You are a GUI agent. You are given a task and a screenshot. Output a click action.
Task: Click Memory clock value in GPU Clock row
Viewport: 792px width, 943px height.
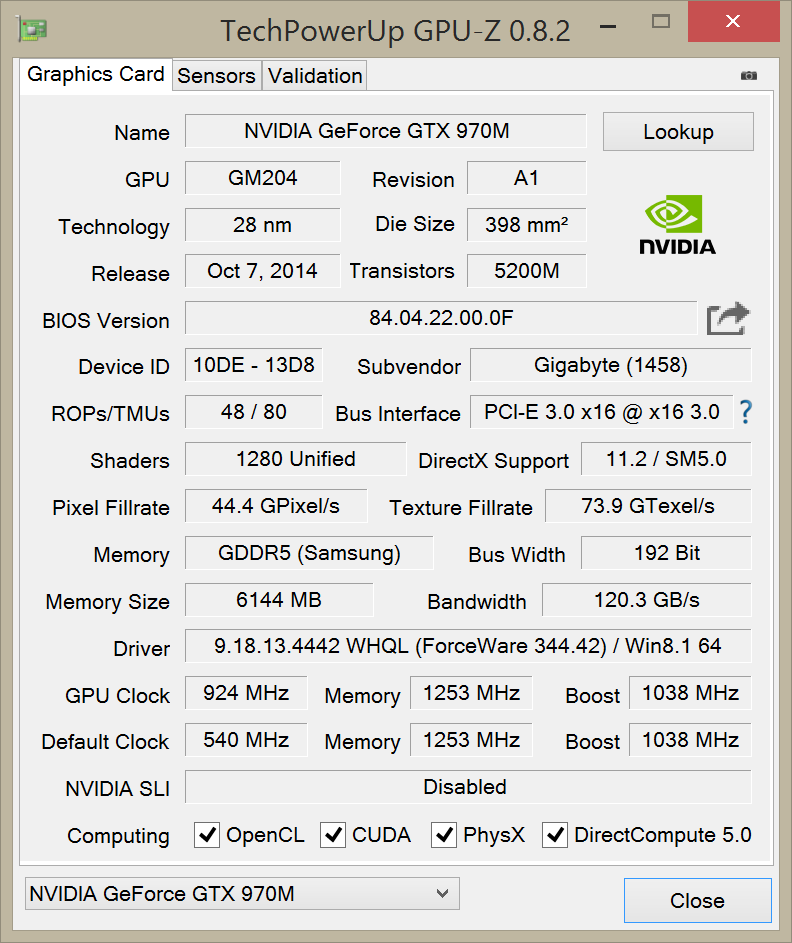pyautogui.click(x=471, y=693)
